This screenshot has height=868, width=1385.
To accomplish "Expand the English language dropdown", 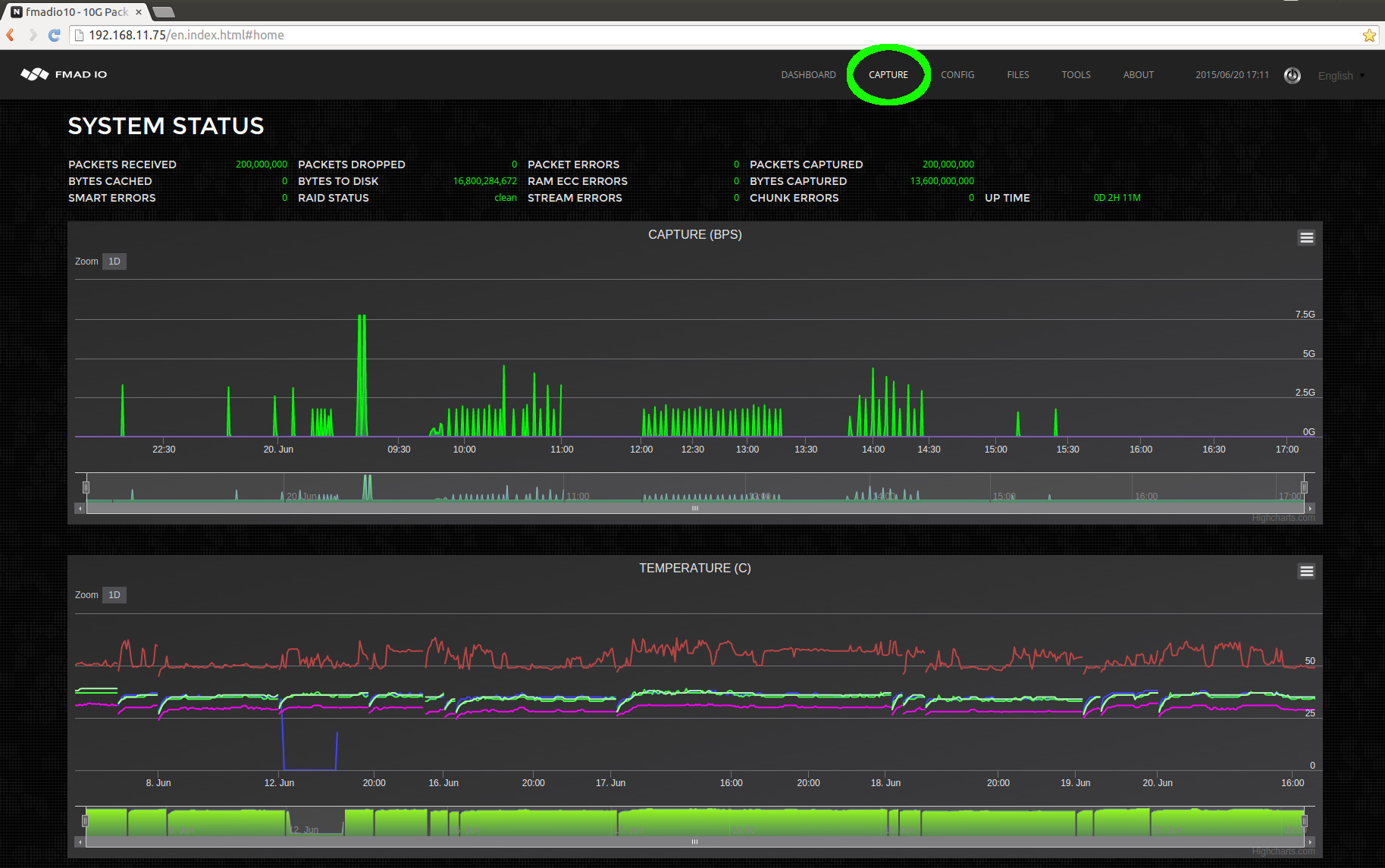I will pyautogui.click(x=1340, y=76).
